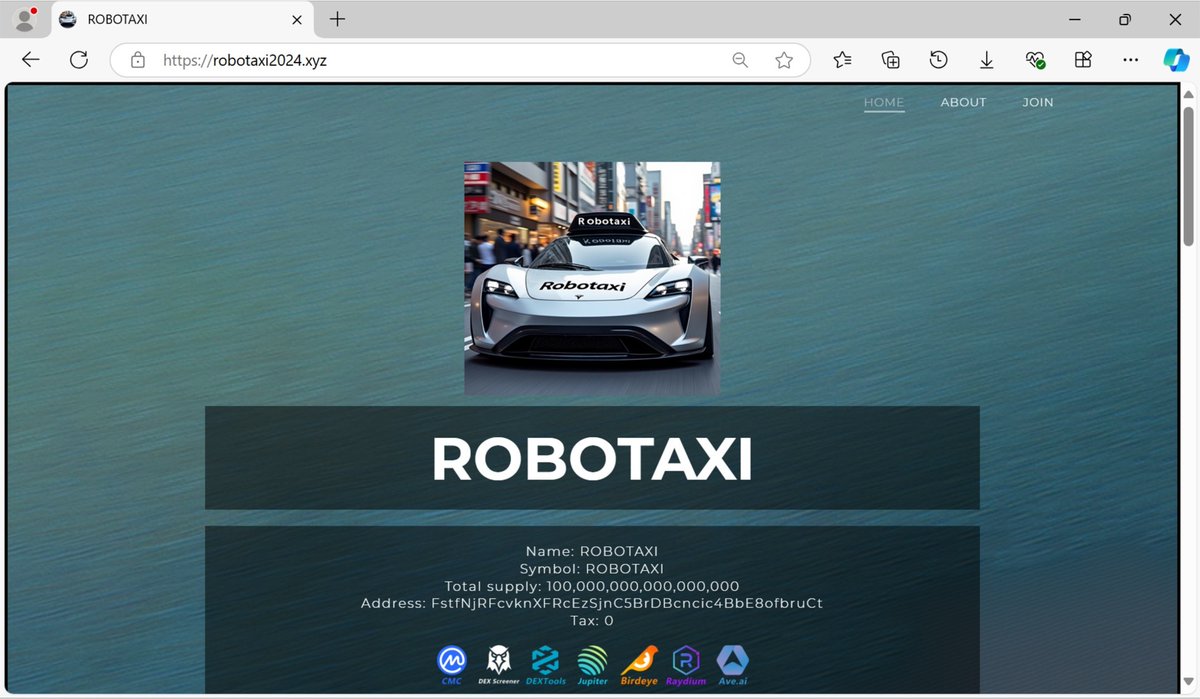Click the DEX Screener icon

498,662
